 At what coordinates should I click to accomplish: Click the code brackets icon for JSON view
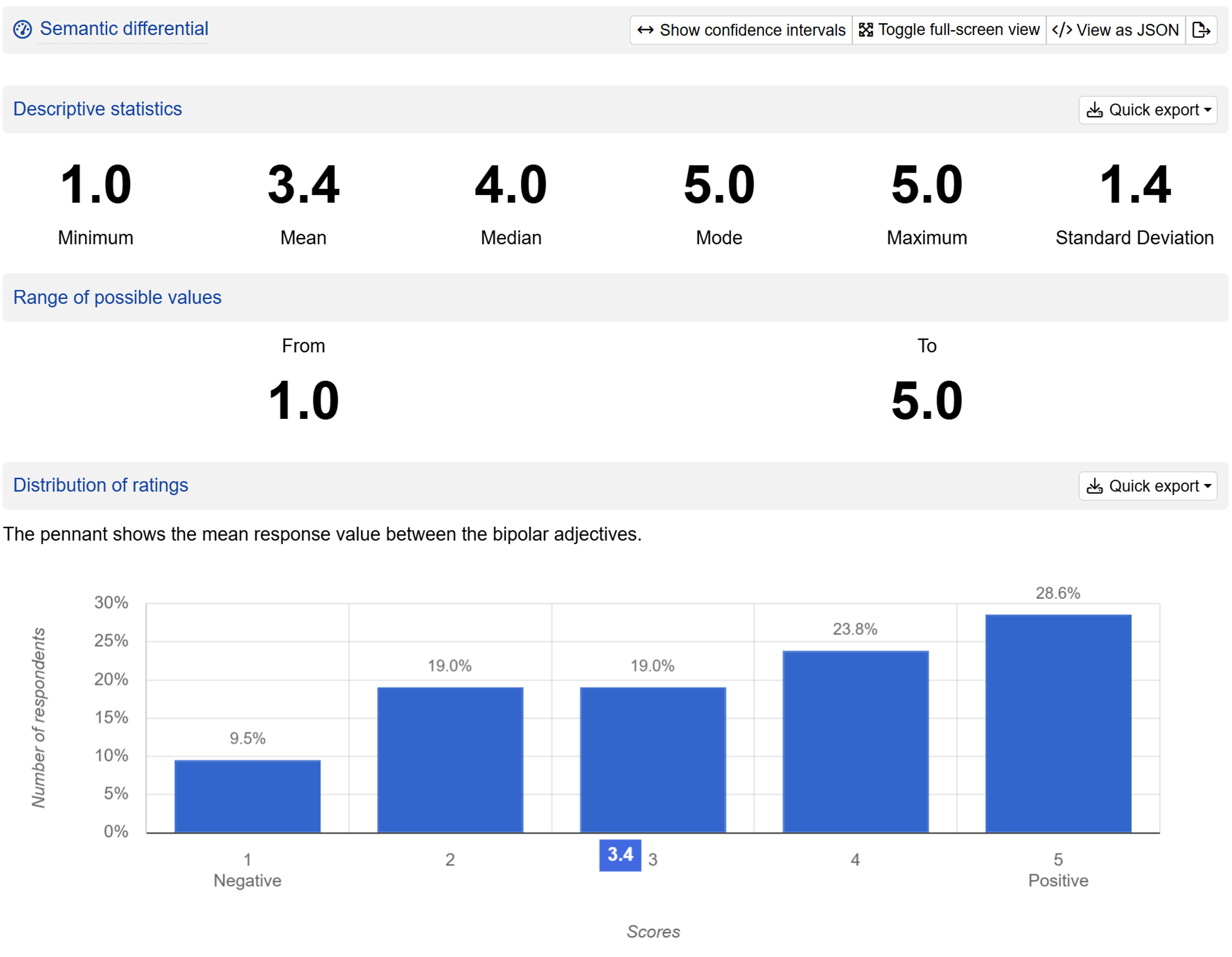click(x=1062, y=30)
